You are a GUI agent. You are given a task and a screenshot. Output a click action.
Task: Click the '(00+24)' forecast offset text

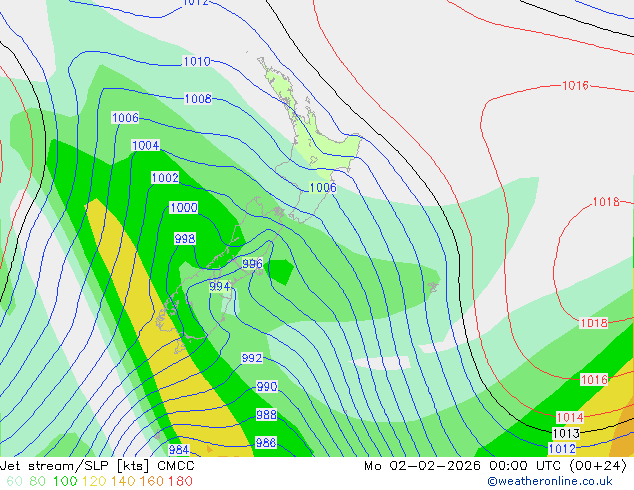[x=598, y=466]
